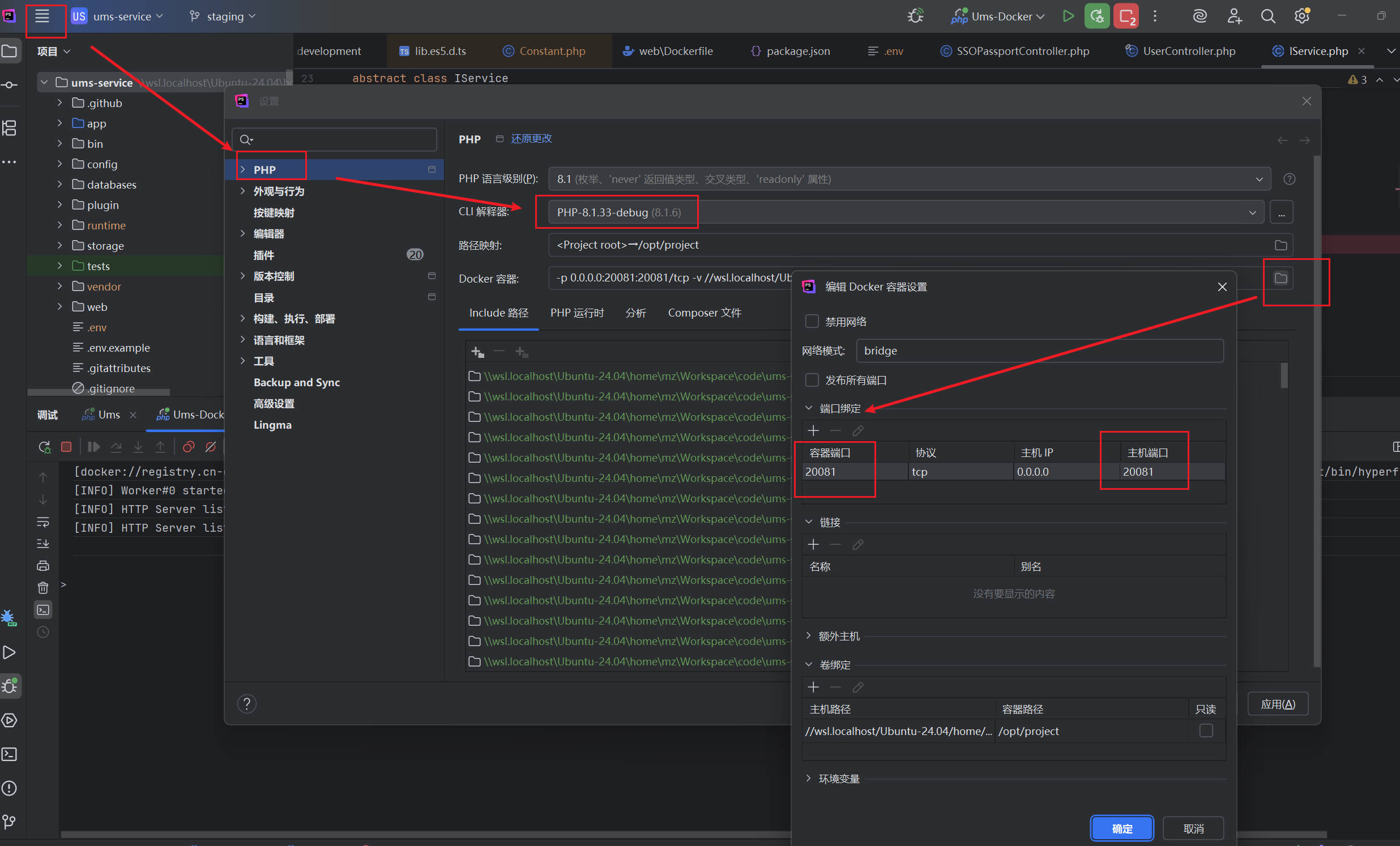Click the stop debug button in toolbar
The width and height of the screenshot is (1400, 846).
click(1125, 16)
